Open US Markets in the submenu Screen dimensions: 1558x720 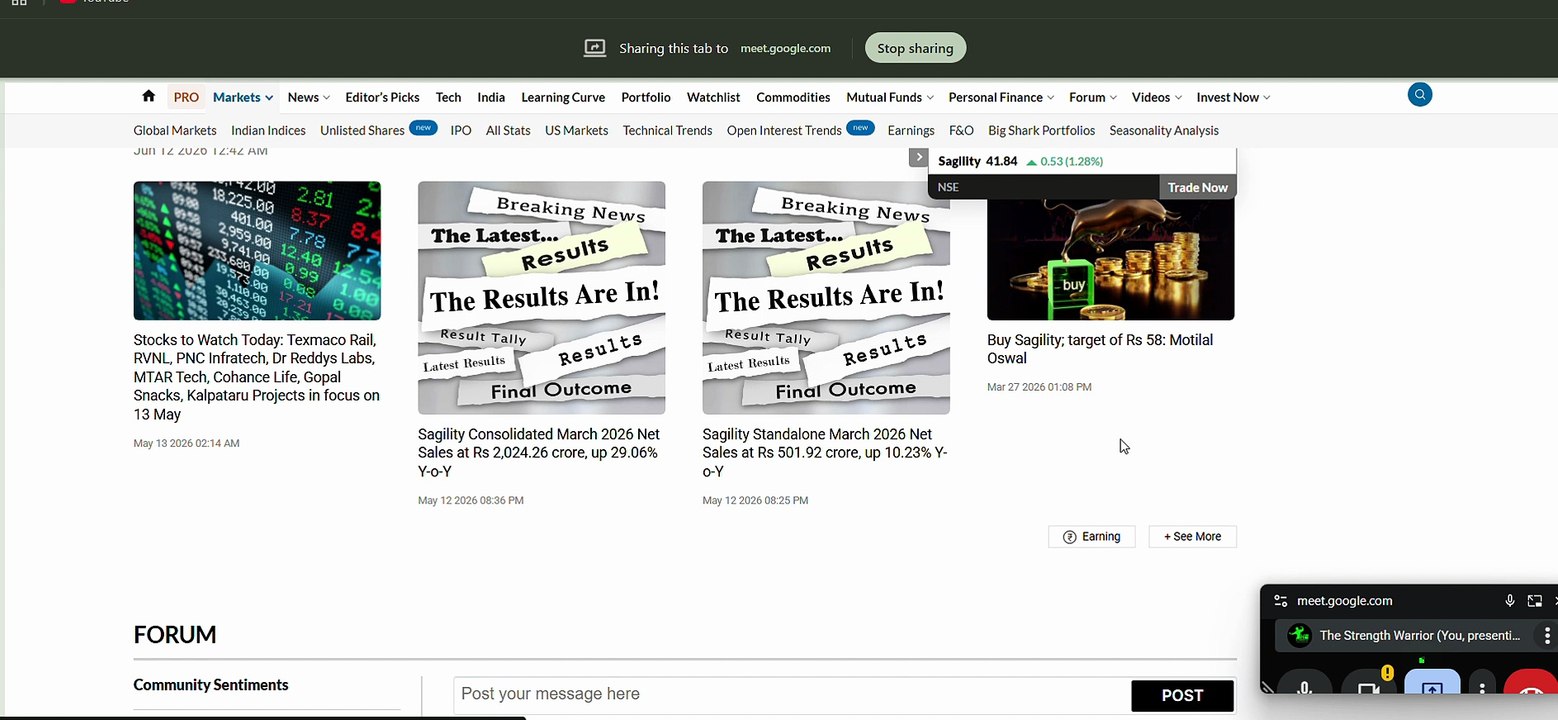tap(576, 130)
